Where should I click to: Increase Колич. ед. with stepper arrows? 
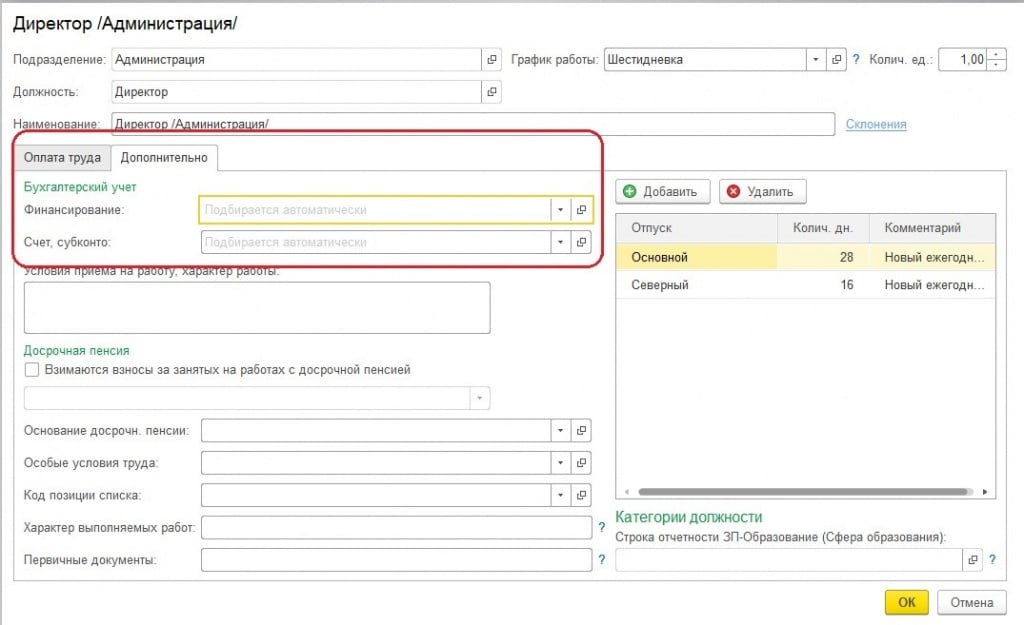click(x=996, y=55)
